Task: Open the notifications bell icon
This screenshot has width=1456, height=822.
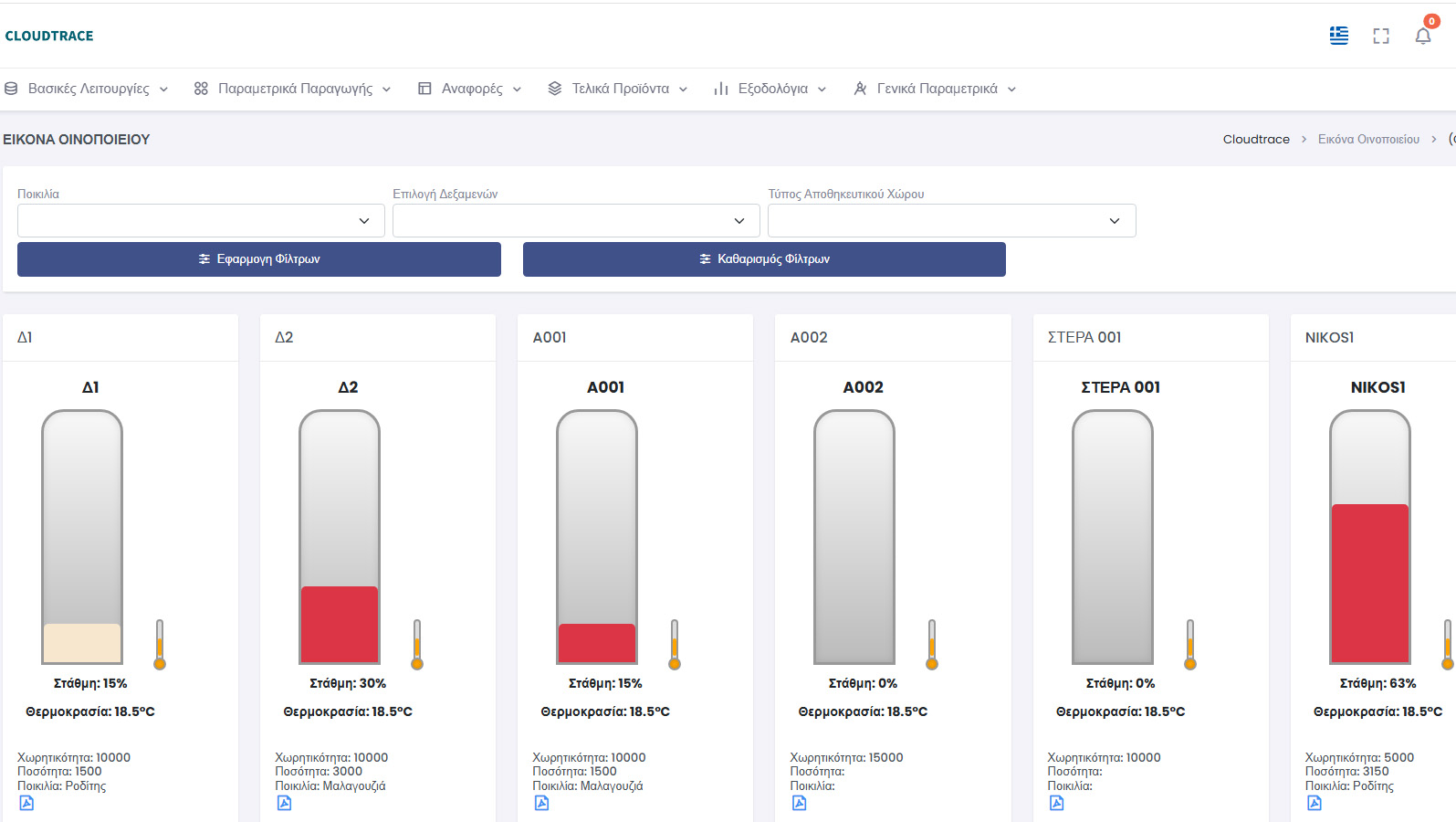Action: (1422, 36)
